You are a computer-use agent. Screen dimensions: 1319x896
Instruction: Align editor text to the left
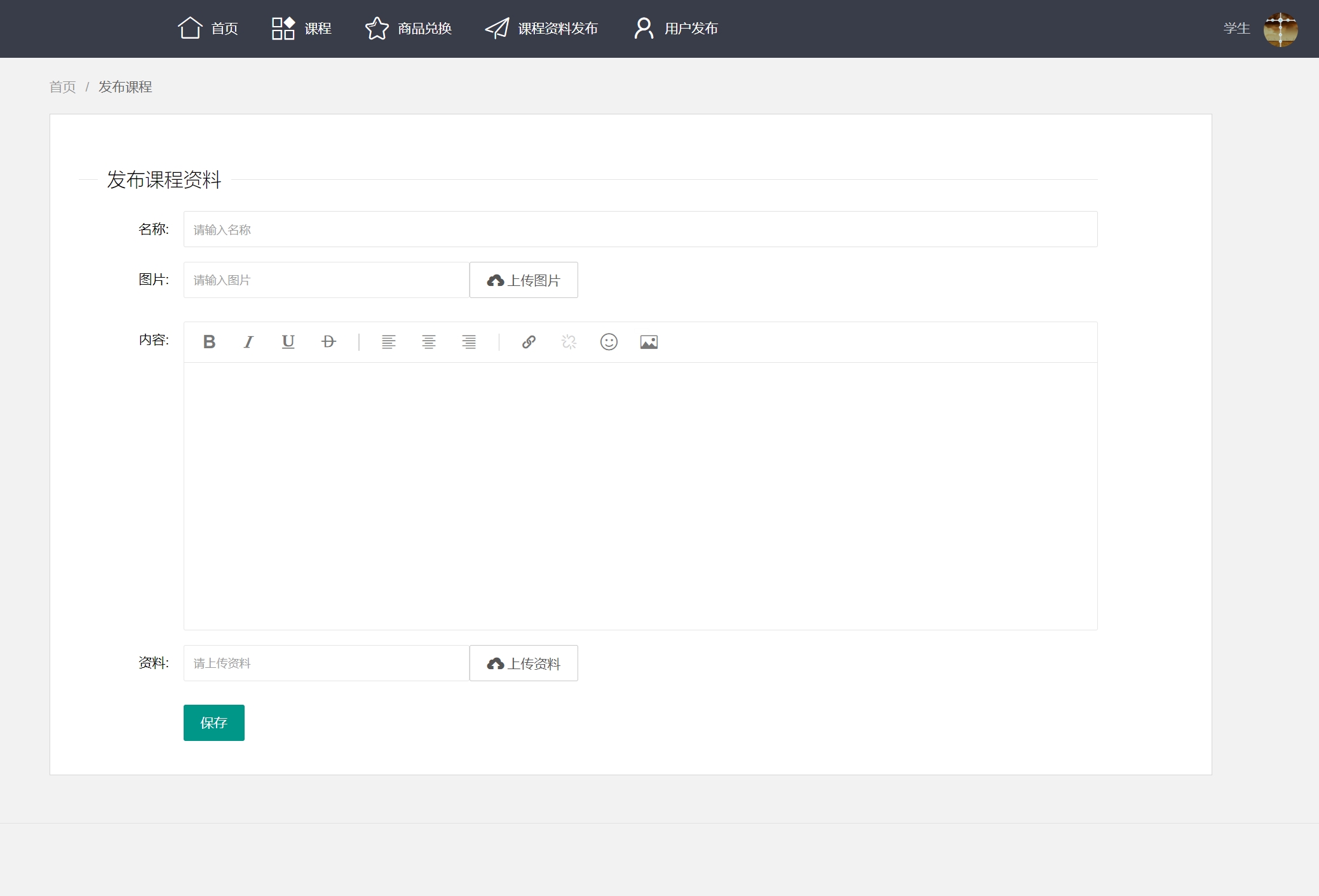(x=388, y=342)
